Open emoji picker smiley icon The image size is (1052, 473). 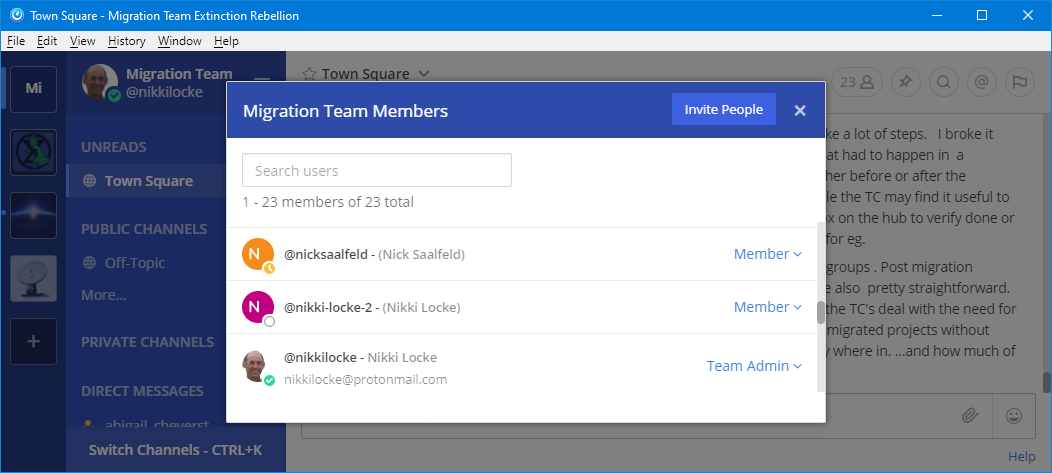1014,416
